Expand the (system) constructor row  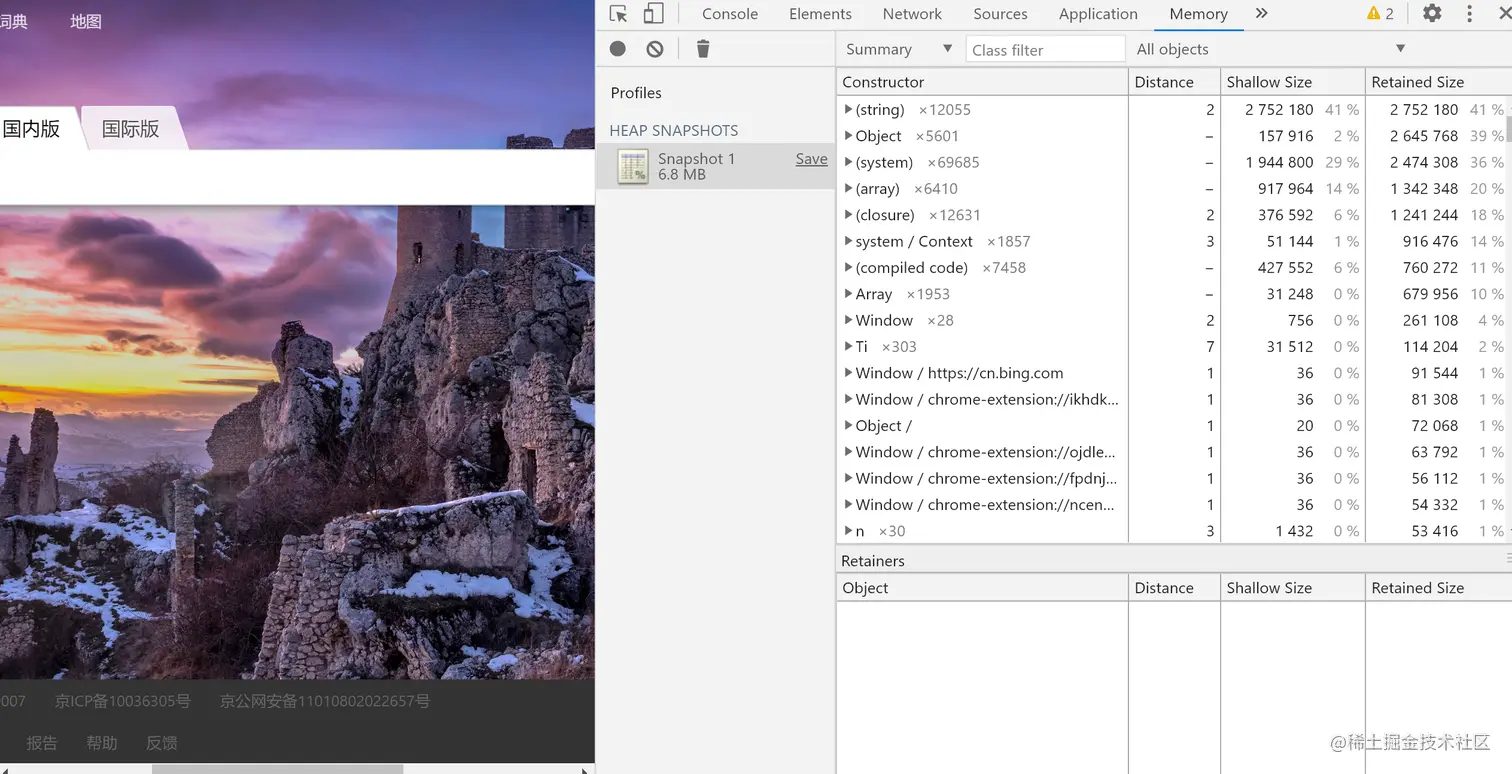(x=848, y=162)
